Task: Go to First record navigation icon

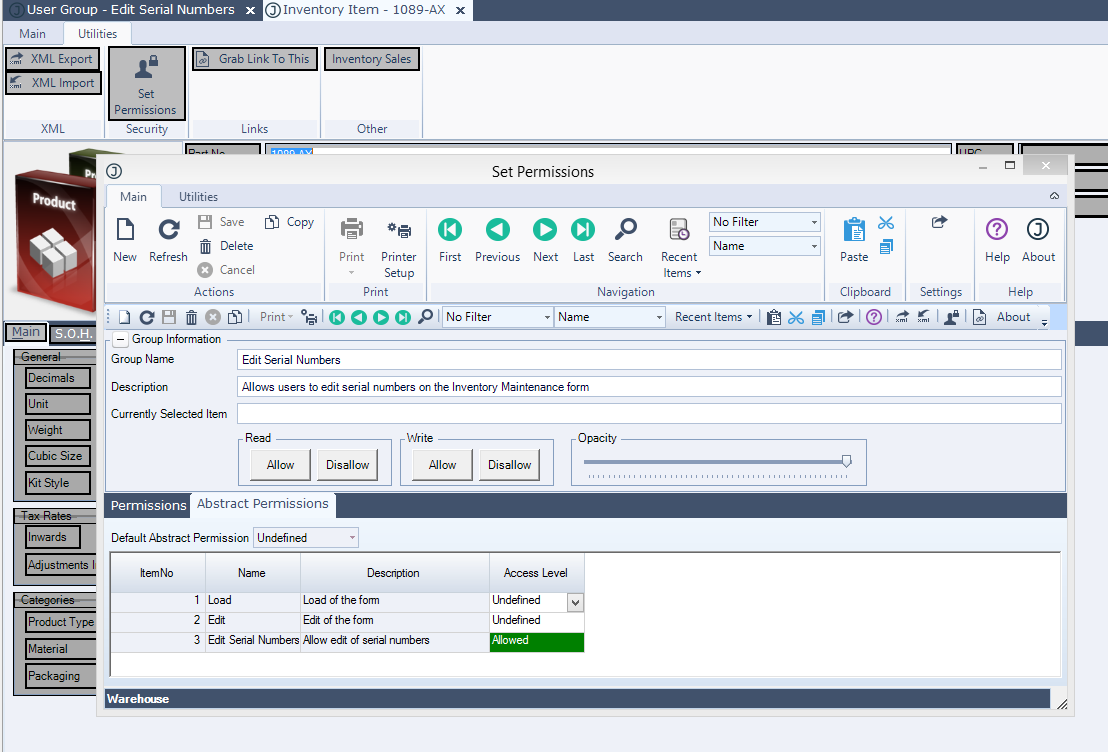Action: pos(450,231)
